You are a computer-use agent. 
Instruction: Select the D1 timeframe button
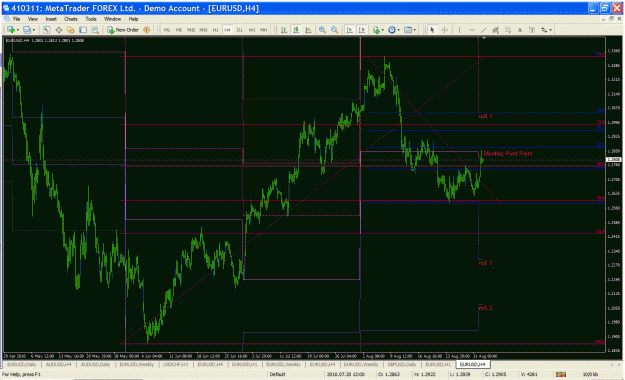(240, 30)
